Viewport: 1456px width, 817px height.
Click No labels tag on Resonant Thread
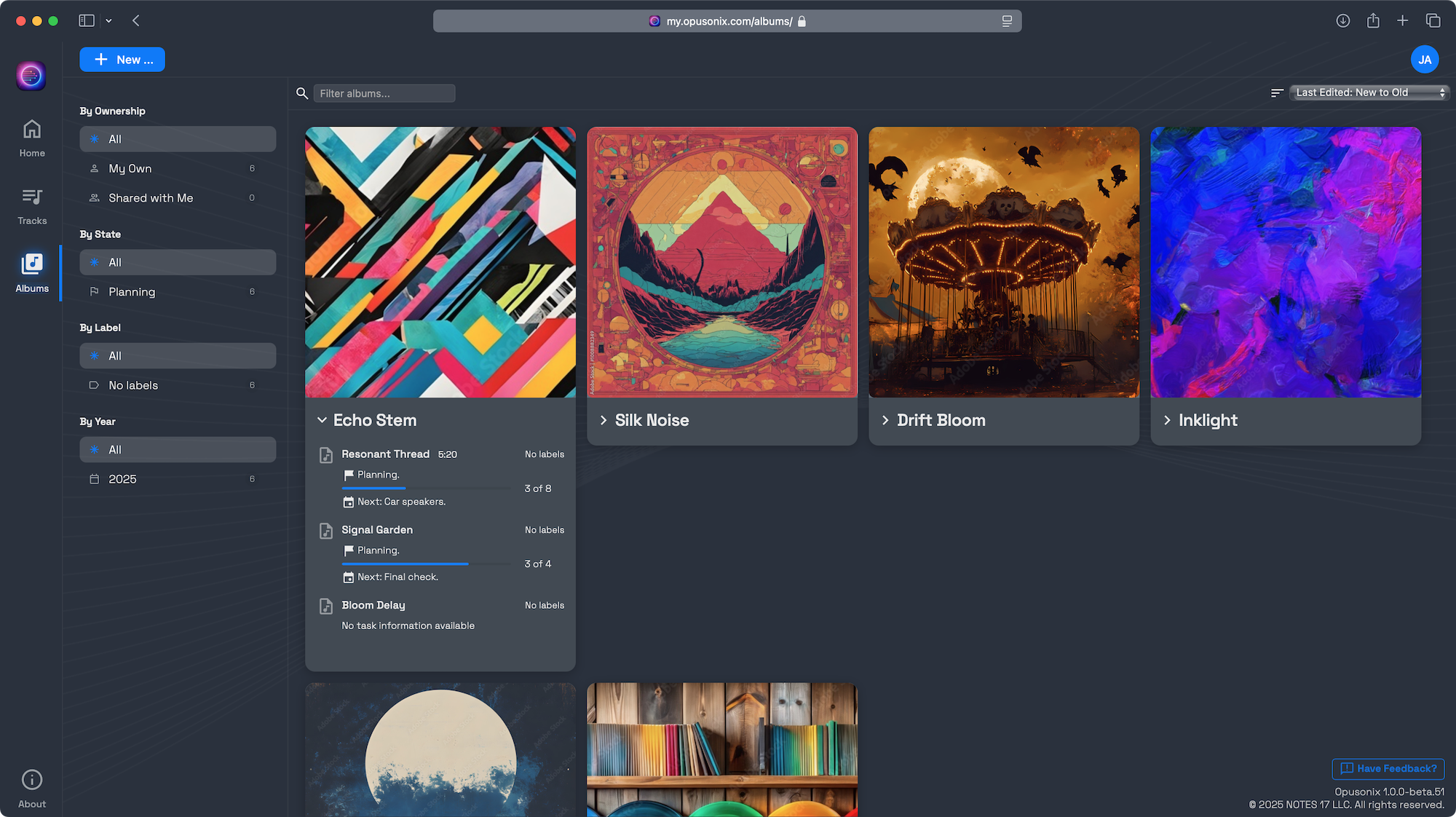click(545, 454)
